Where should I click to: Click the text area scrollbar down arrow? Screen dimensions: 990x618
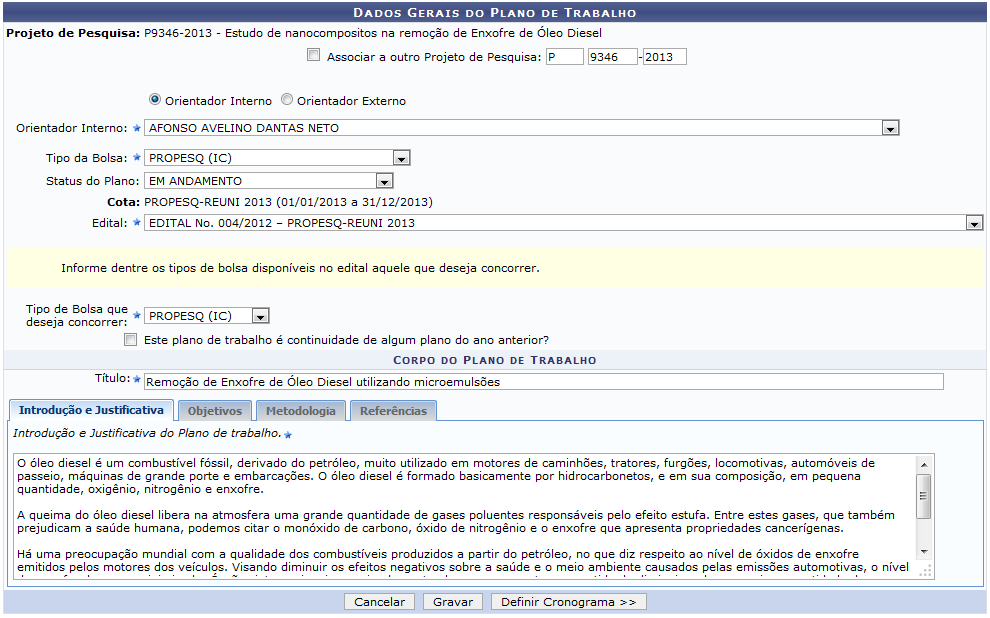click(924, 552)
